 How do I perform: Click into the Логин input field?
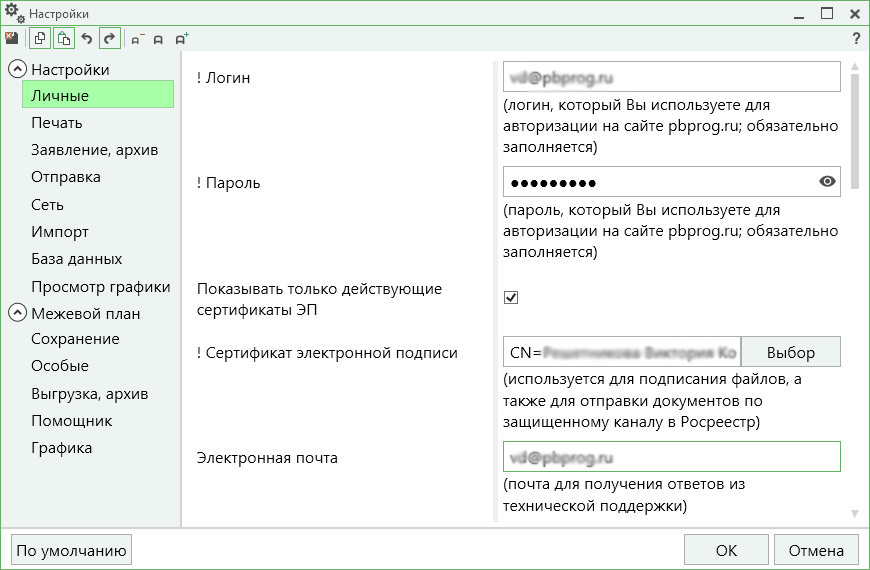point(671,77)
